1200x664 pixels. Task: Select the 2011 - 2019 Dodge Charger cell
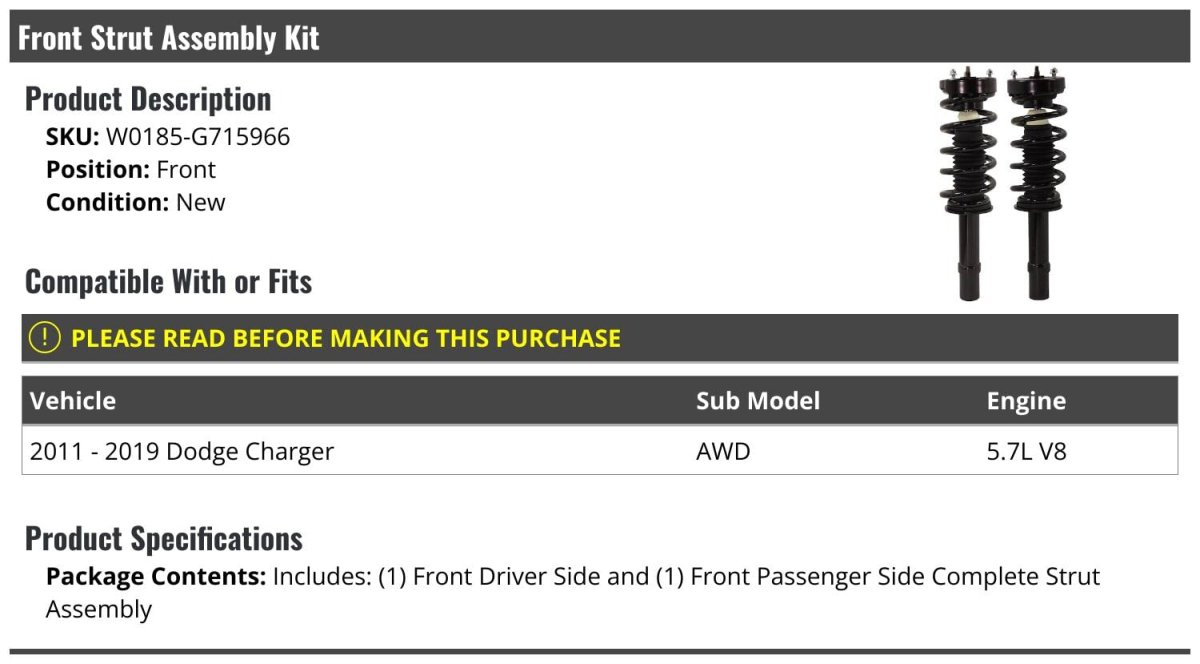[182, 451]
